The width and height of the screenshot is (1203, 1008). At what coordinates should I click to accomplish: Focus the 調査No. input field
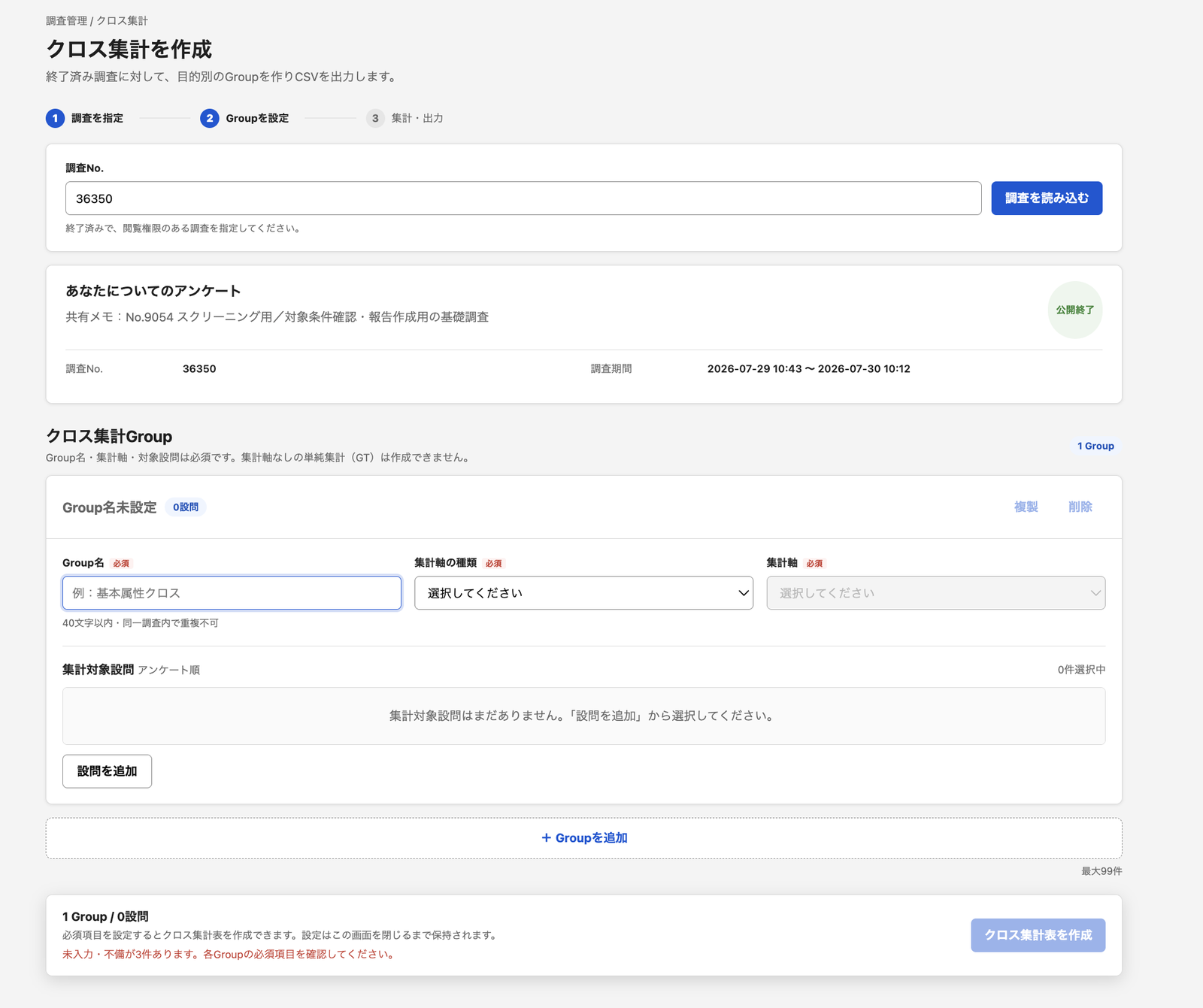tap(523, 198)
